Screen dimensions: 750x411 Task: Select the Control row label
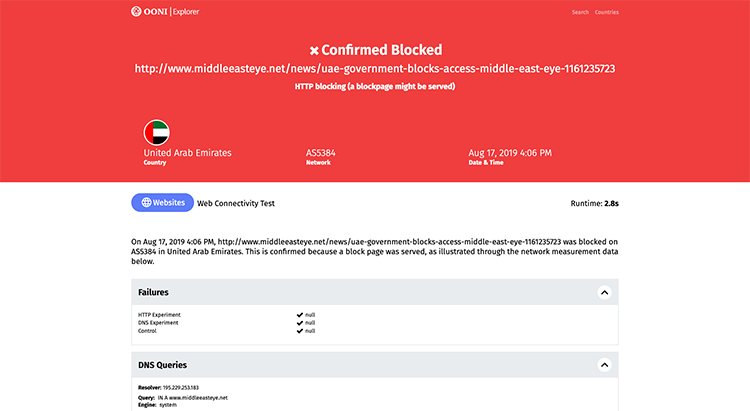click(147, 331)
